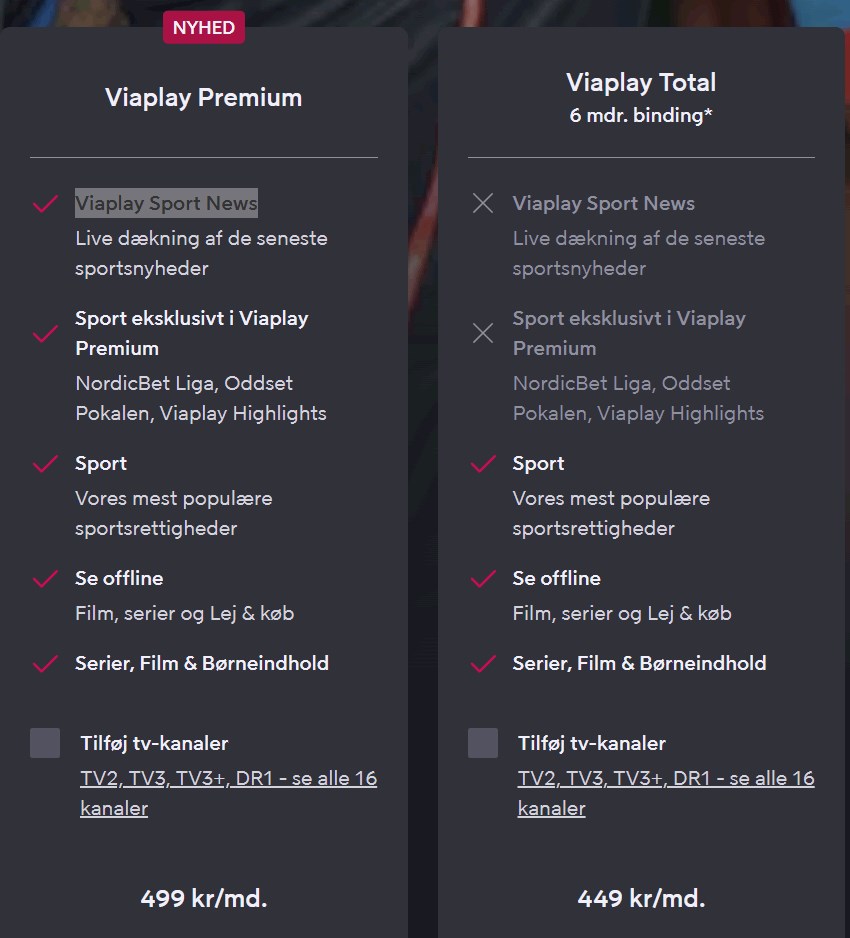The height and width of the screenshot is (938, 850).
Task: Click checkmark next to Sport eksklusivt in Premium plan
Action: [45, 334]
